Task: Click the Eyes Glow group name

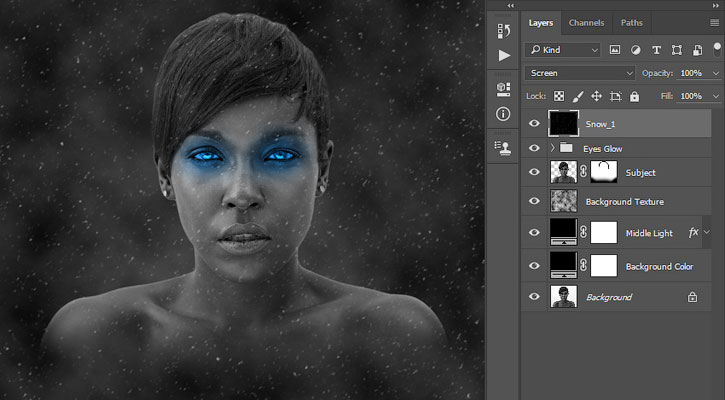Action: pyautogui.click(x=602, y=148)
